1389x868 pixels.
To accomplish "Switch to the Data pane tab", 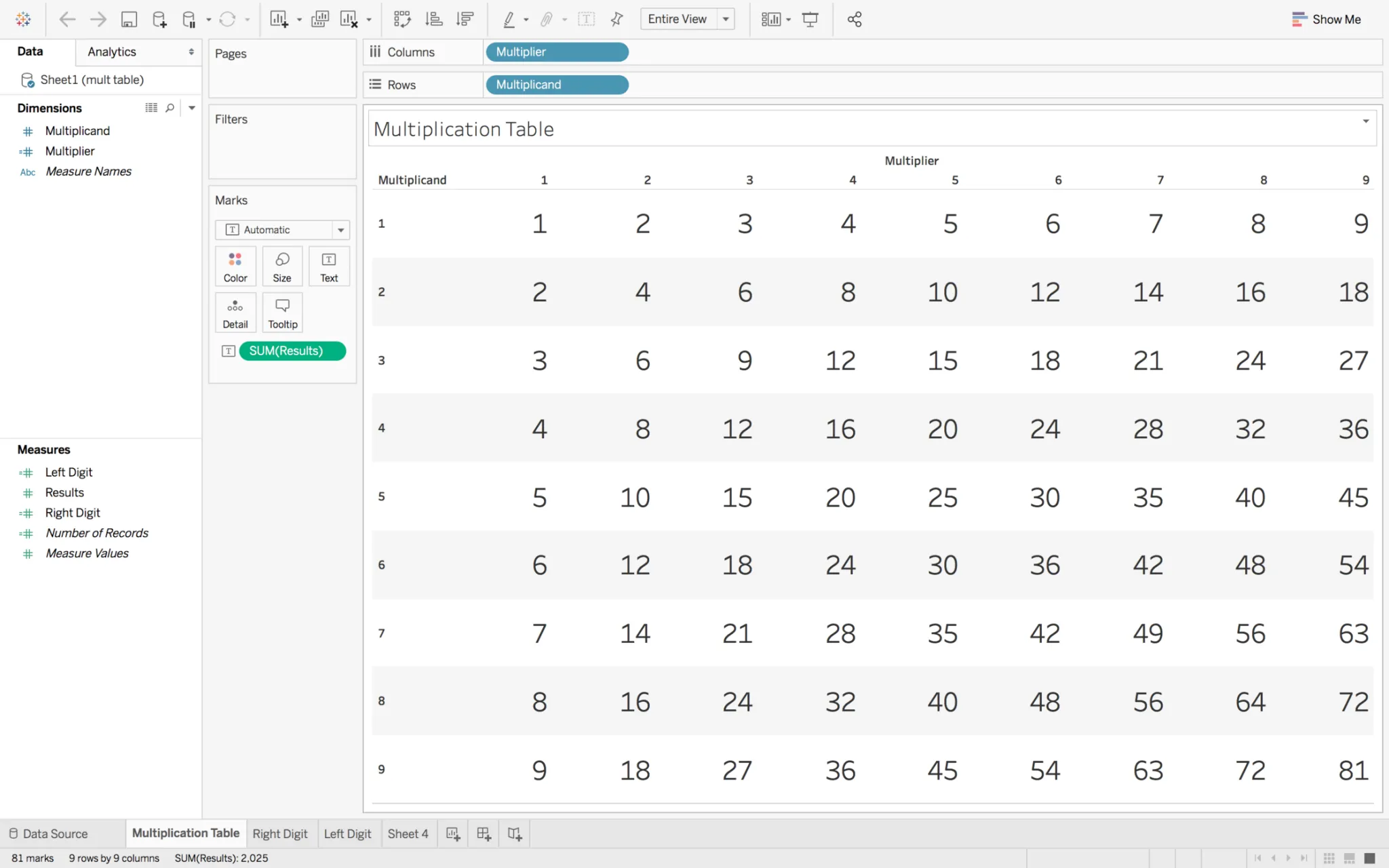I will pos(30,51).
